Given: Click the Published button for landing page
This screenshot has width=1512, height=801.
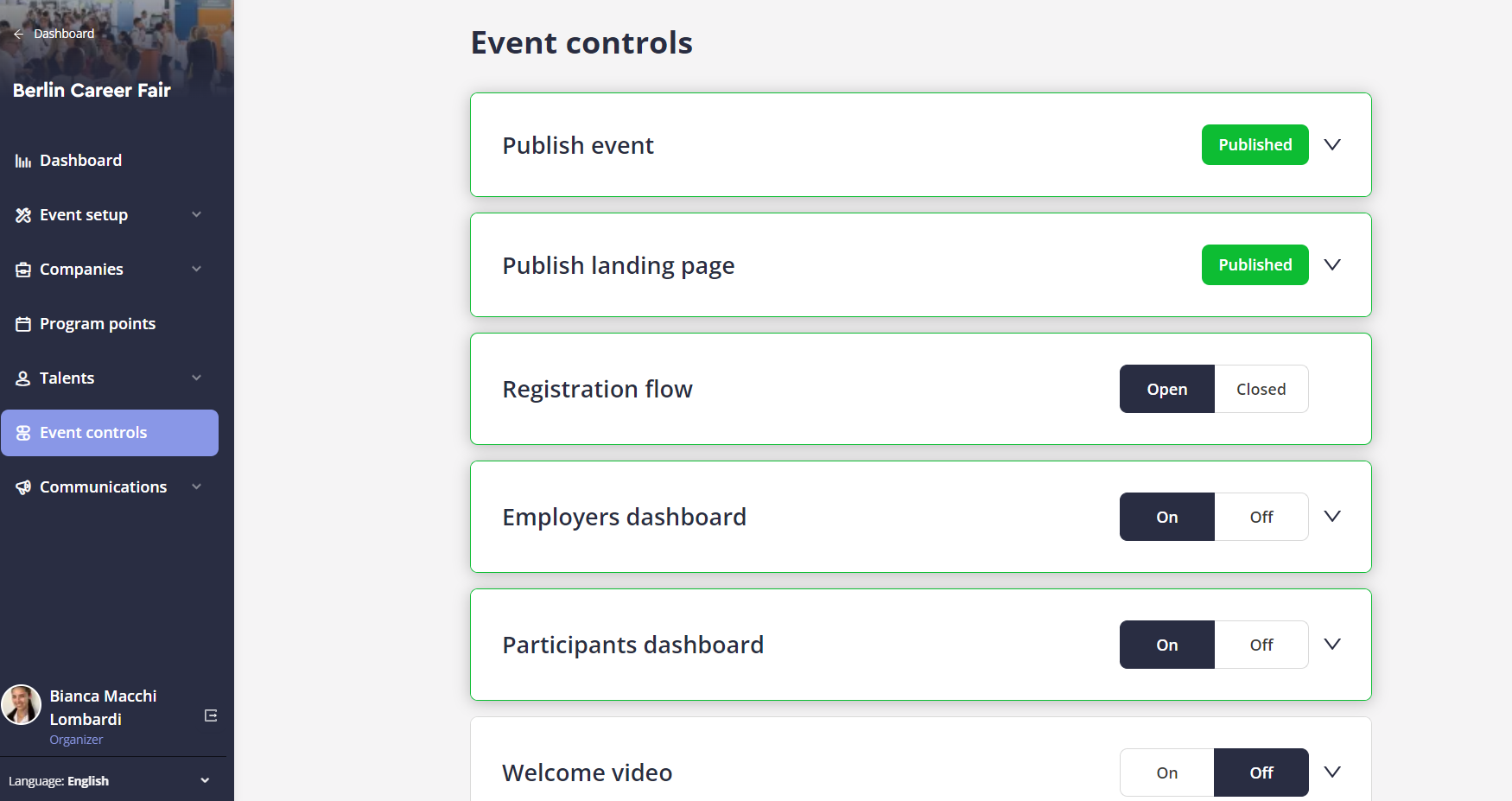Looking at the screenshot, I should (x=1255, y=264).
